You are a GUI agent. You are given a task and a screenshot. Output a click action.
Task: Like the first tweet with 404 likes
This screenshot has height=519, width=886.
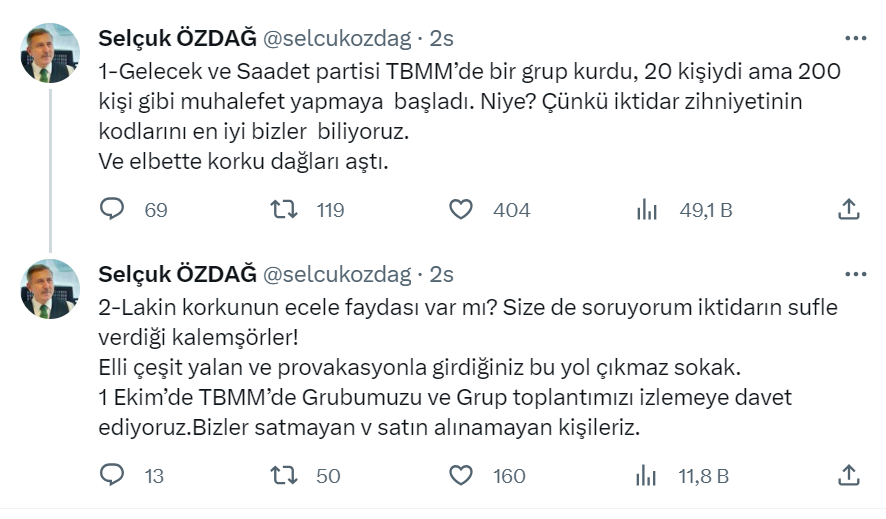461,209
